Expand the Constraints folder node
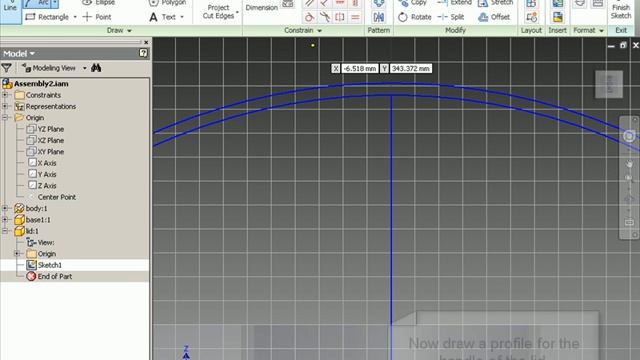Screen dimensions: 640x360 5,95
